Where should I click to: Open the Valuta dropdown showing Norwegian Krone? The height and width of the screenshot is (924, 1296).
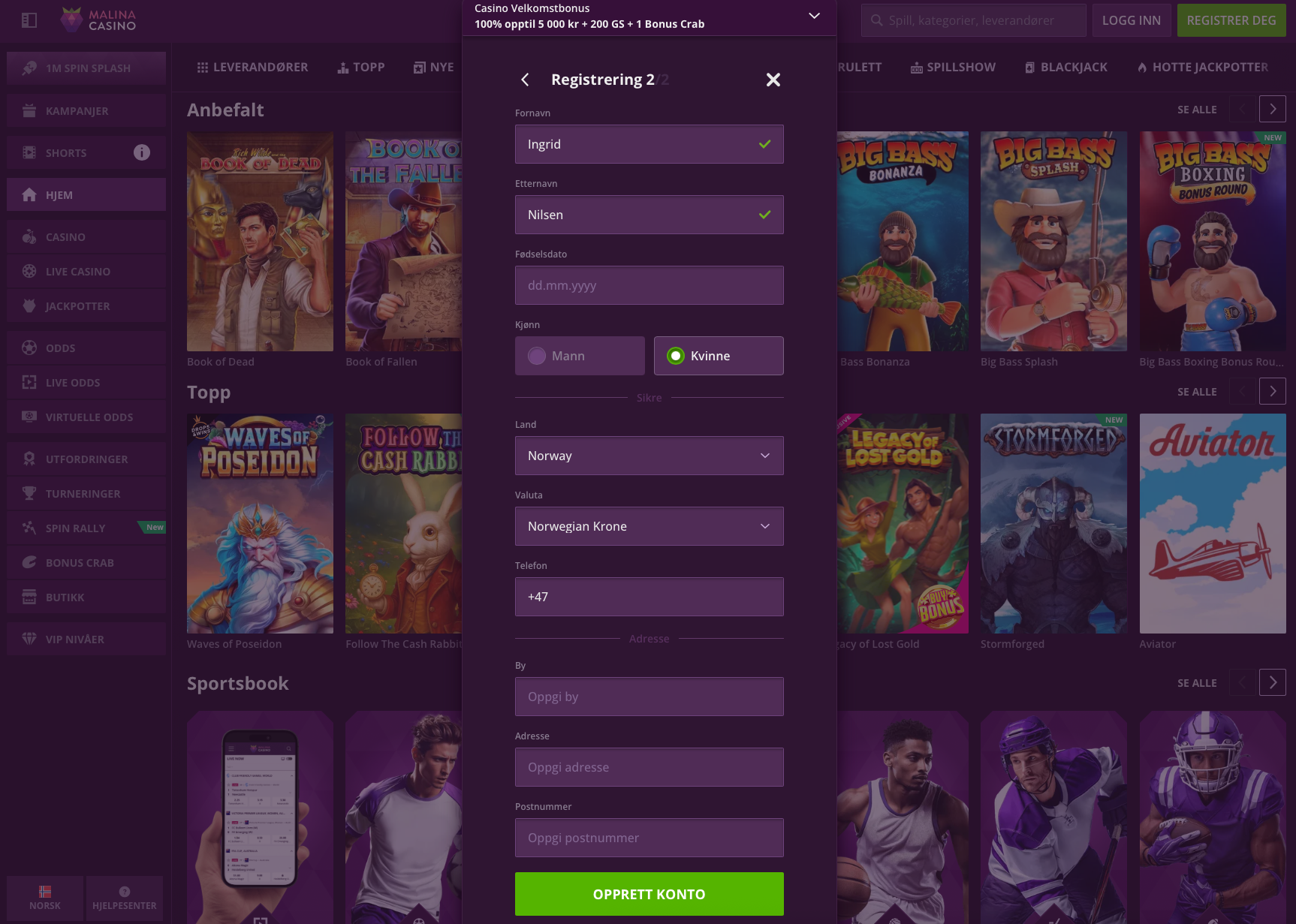[649, 526]
